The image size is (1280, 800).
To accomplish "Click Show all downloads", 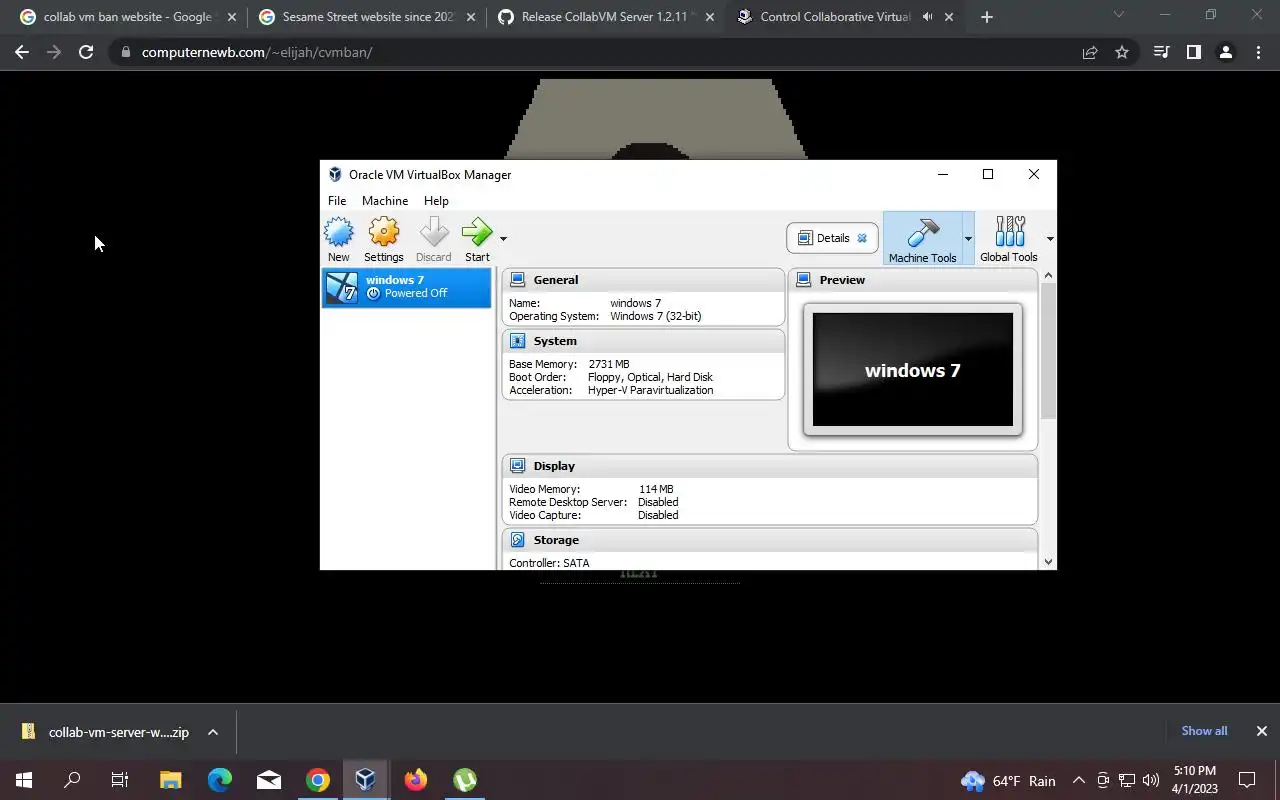I will 1204,731.
